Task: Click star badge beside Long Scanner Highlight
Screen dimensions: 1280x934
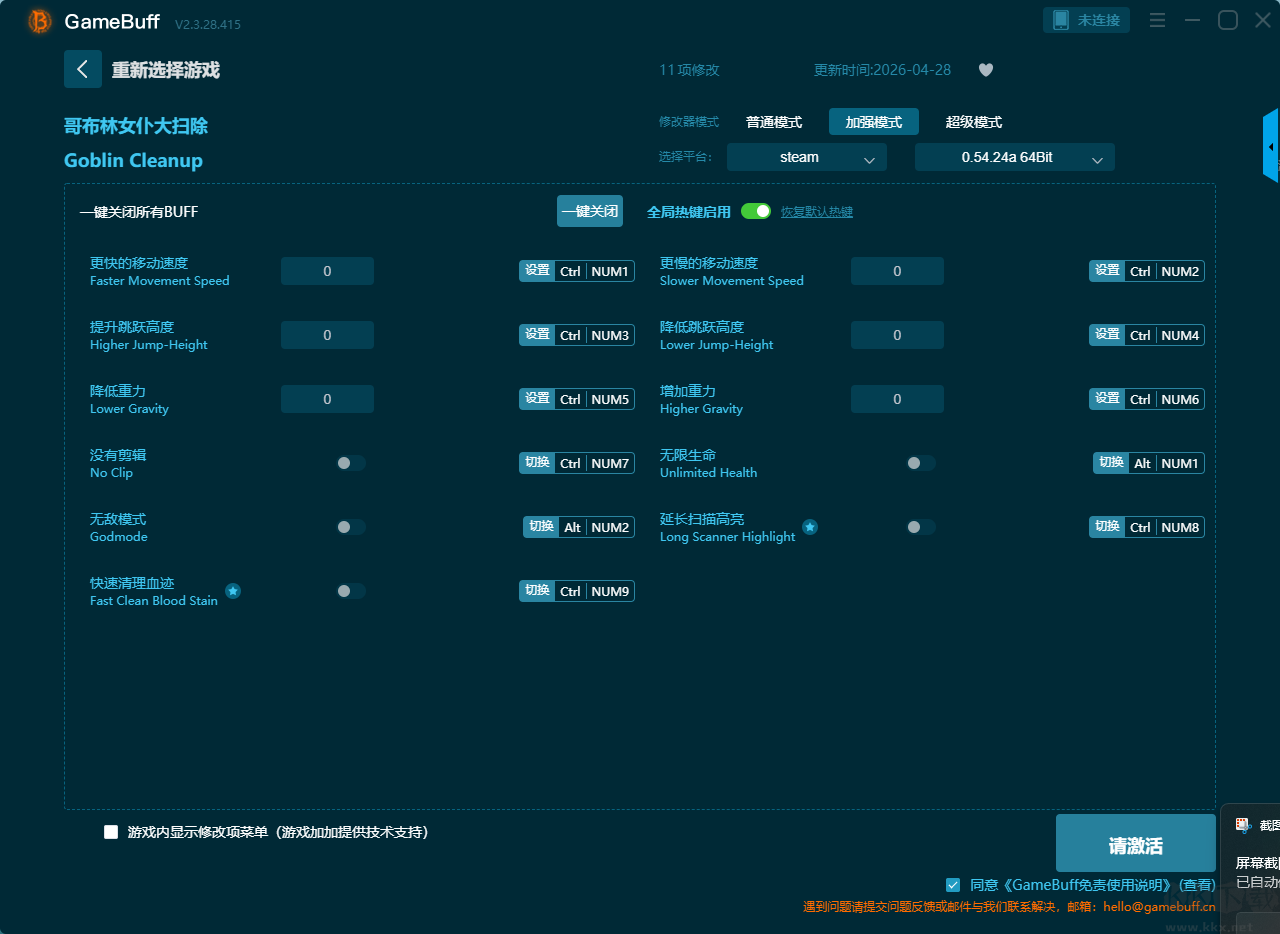Action: pos(810,527)
